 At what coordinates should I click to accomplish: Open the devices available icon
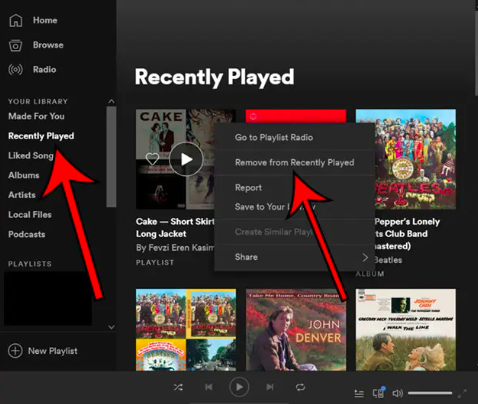tap(378, 393)
